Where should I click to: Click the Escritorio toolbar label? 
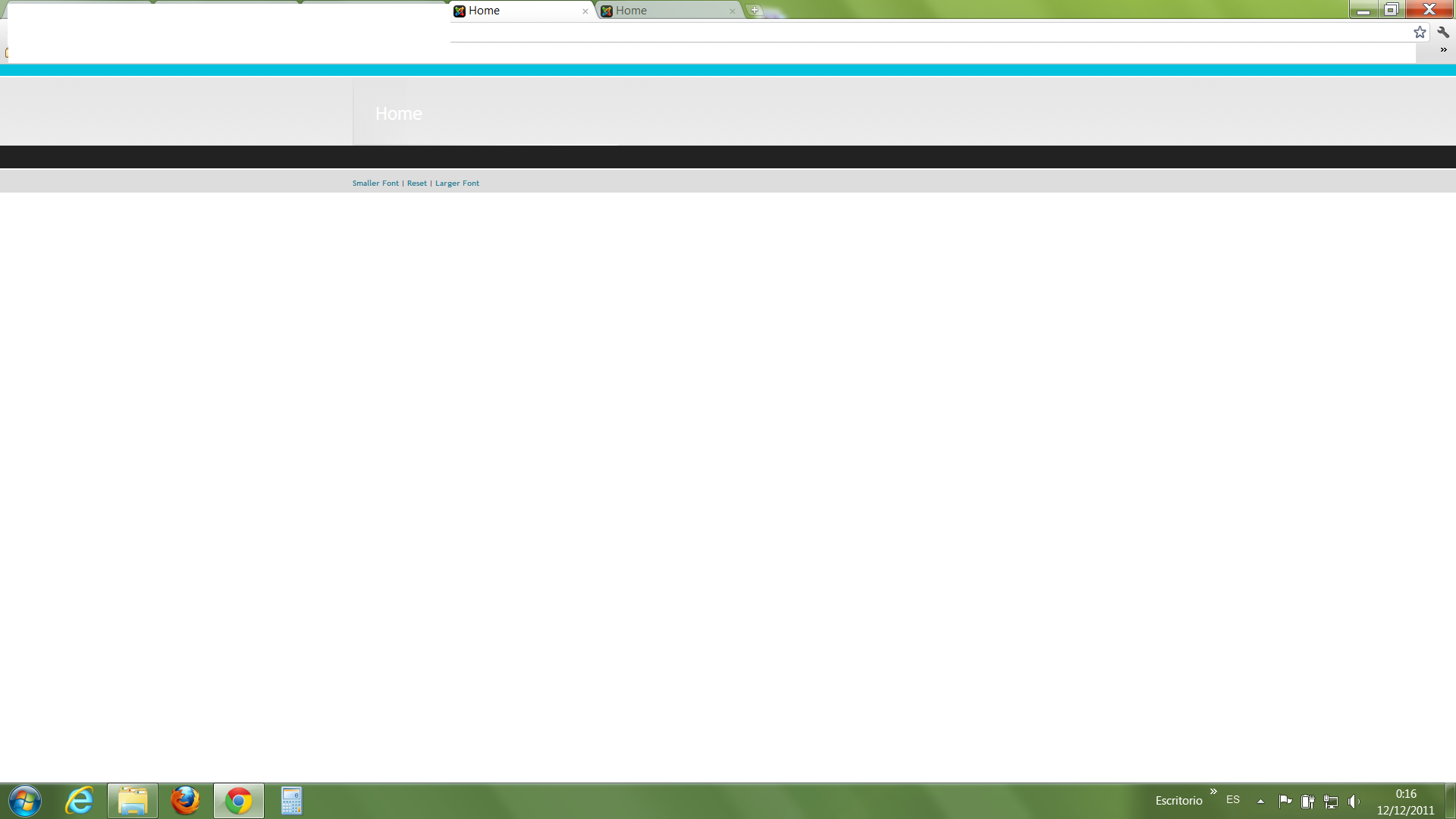(1178, 801)
